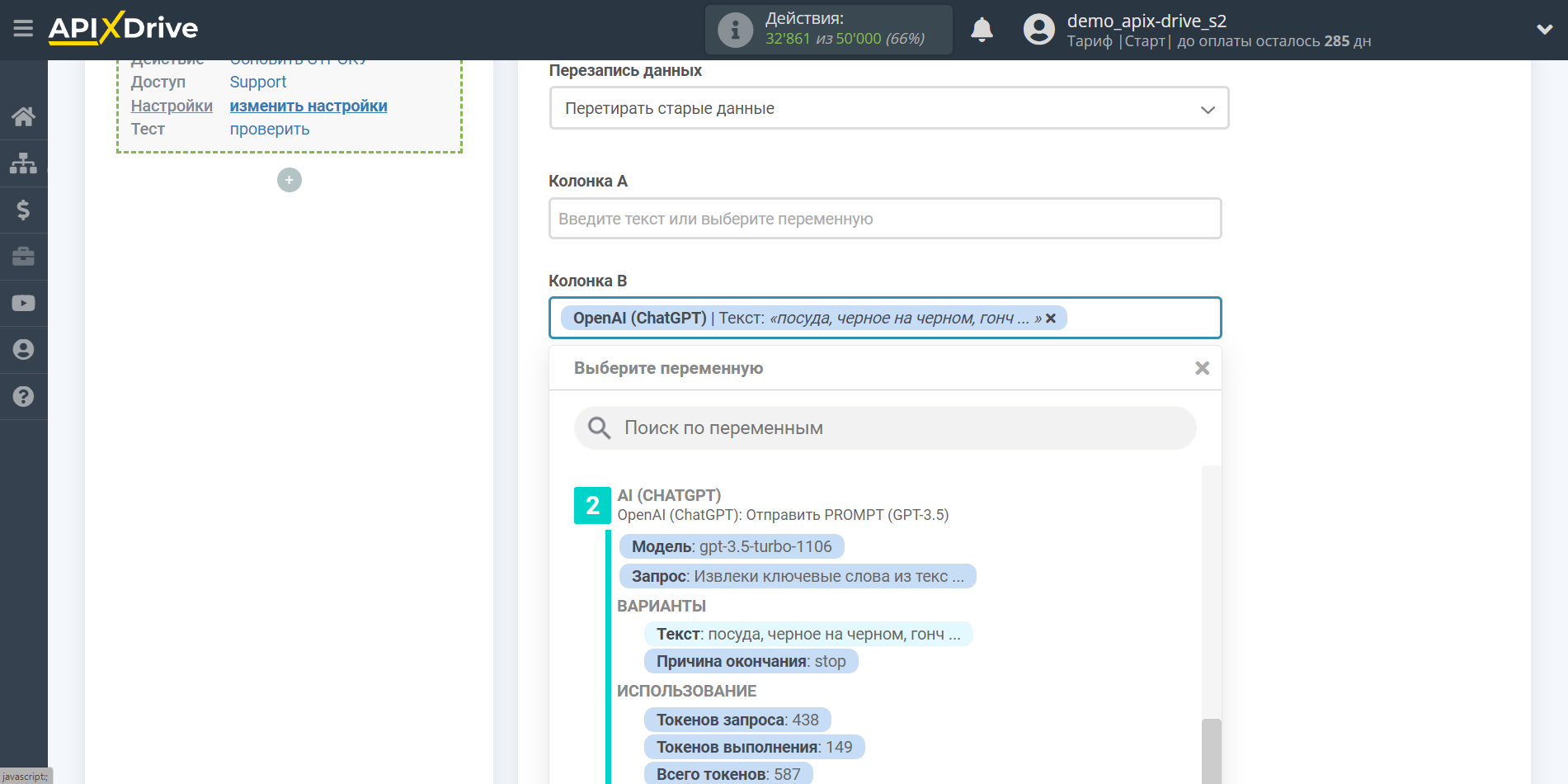Click the number 2 step badge
The image size is (1568, 784).
coord(592,505)
